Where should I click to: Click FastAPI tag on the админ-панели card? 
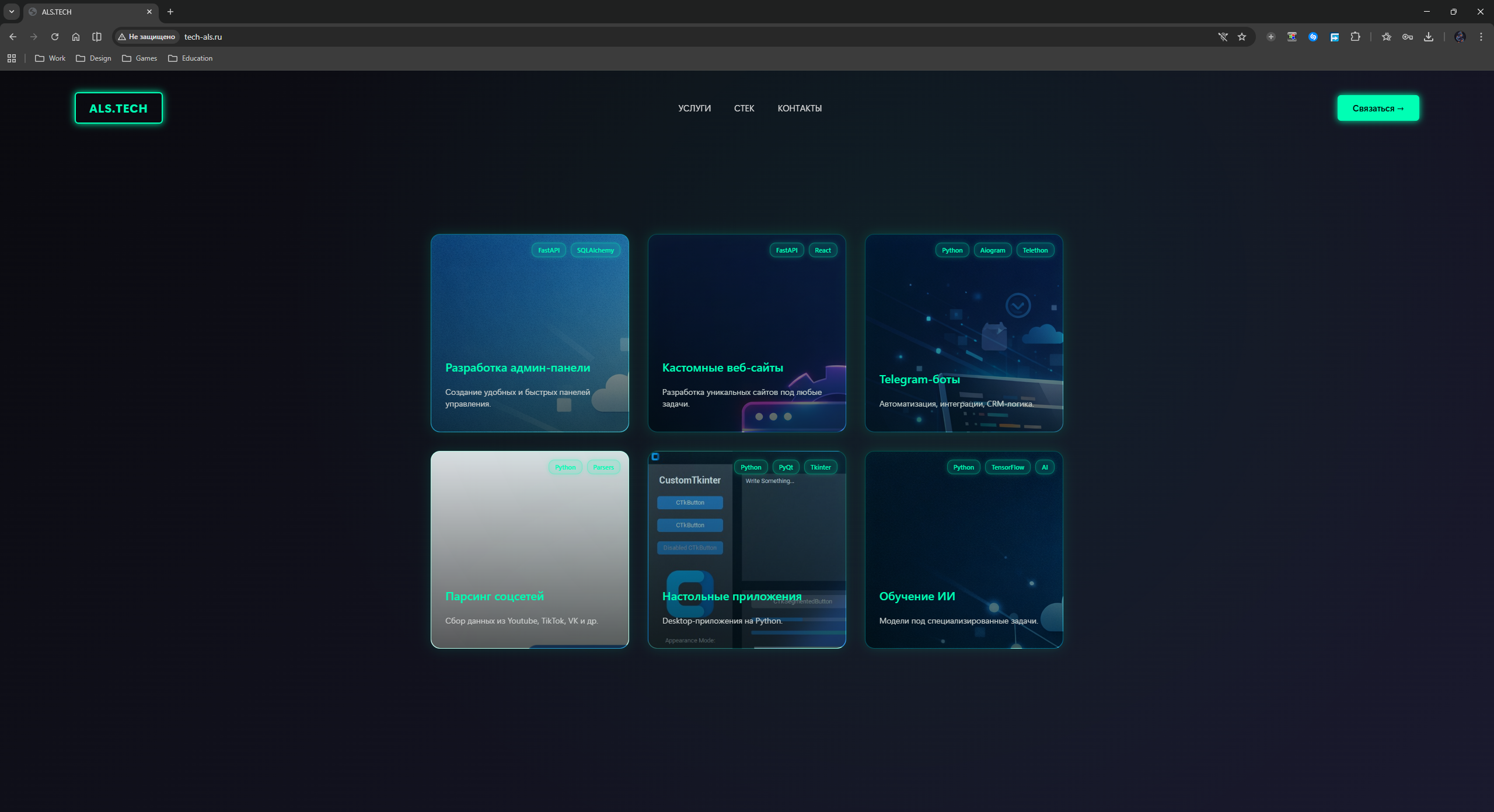549,250
